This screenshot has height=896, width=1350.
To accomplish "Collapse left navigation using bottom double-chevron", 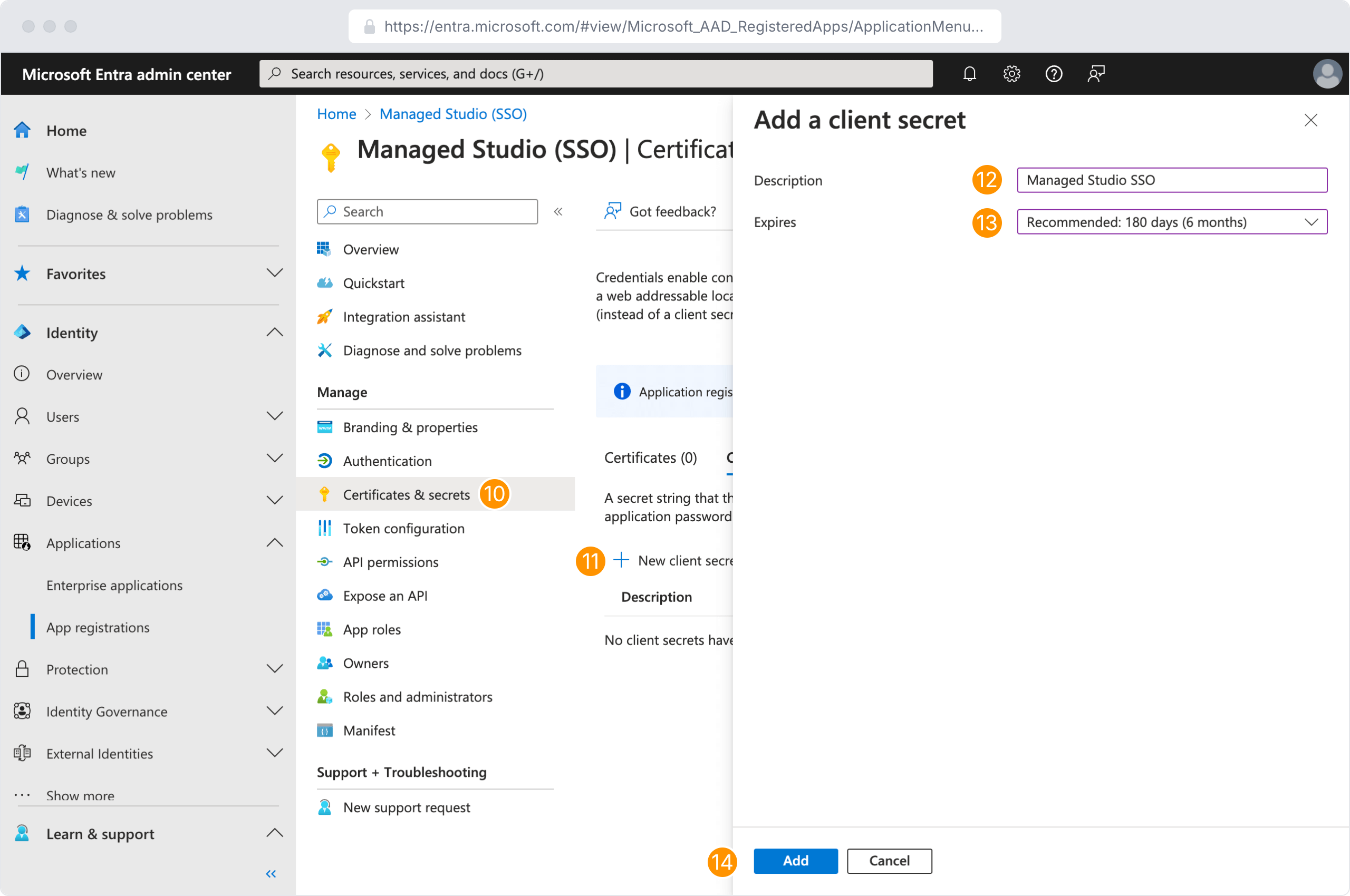I will click(x=271, y=874).
